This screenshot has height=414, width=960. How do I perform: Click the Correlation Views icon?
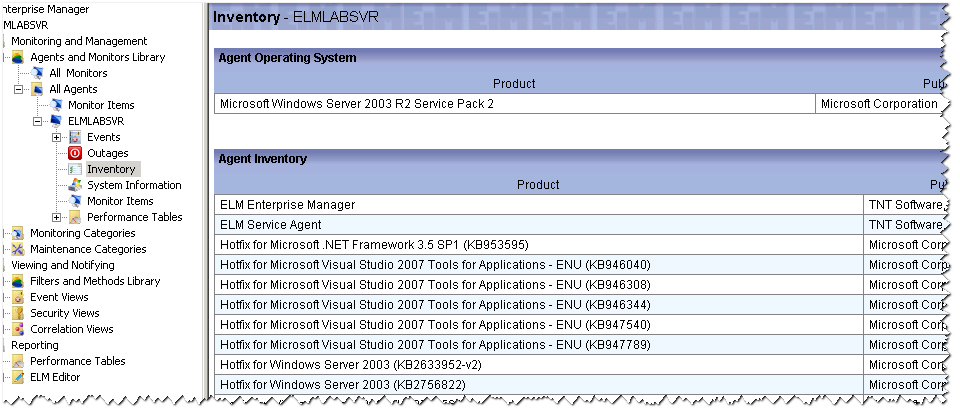tap(18, 329)
